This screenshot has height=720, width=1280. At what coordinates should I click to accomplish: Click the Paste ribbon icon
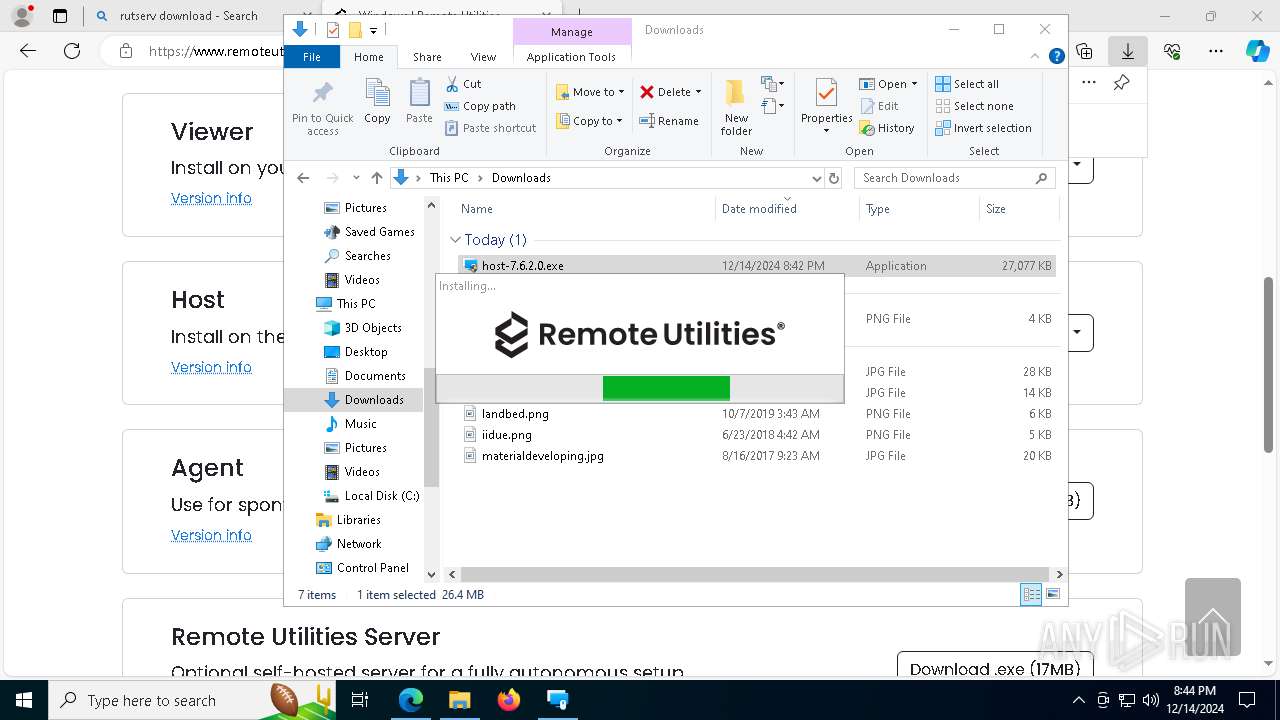point(419,101)
